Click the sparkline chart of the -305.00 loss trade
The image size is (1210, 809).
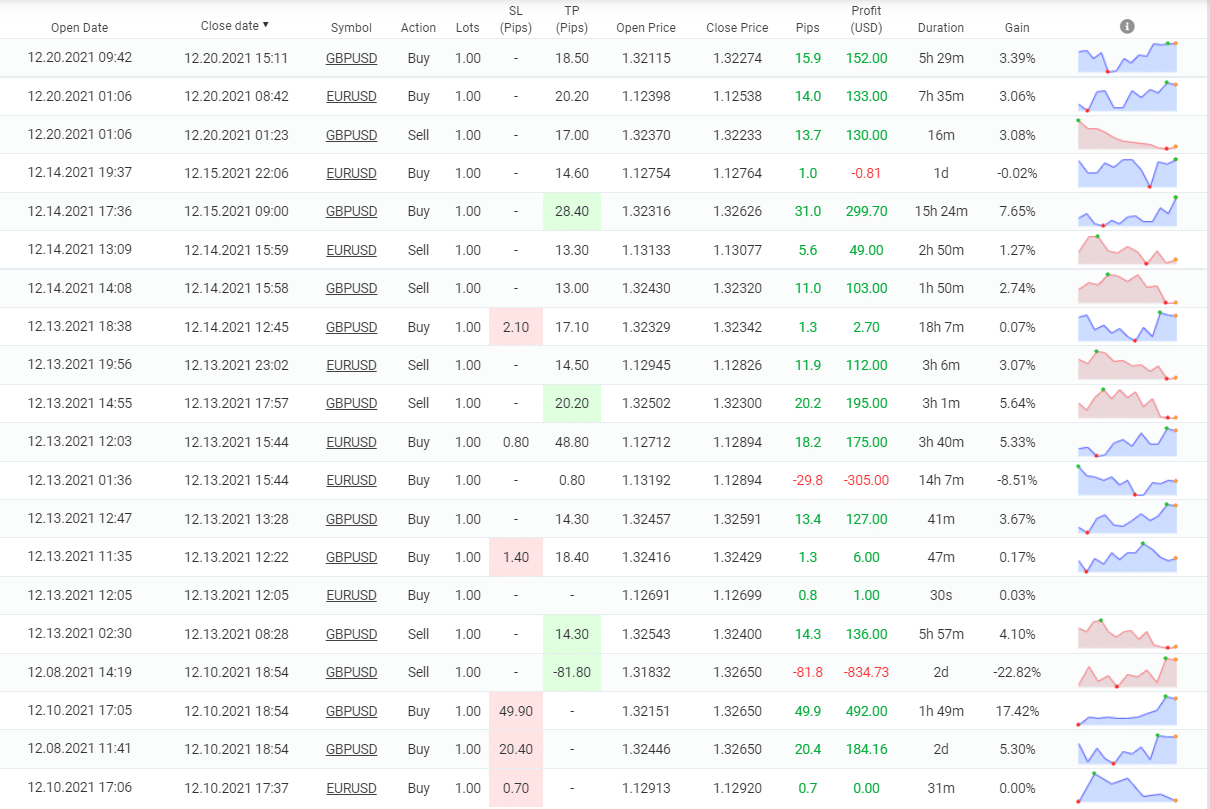coord(1127,480)
